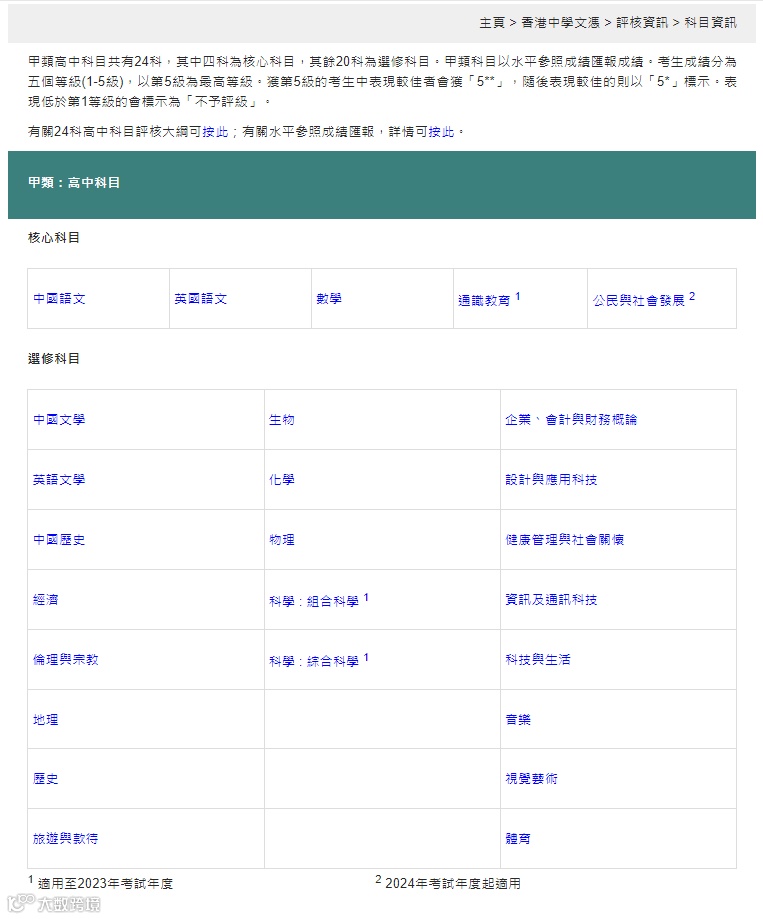
Task: Open the 音樂 elective
Action: coord(518,720)
